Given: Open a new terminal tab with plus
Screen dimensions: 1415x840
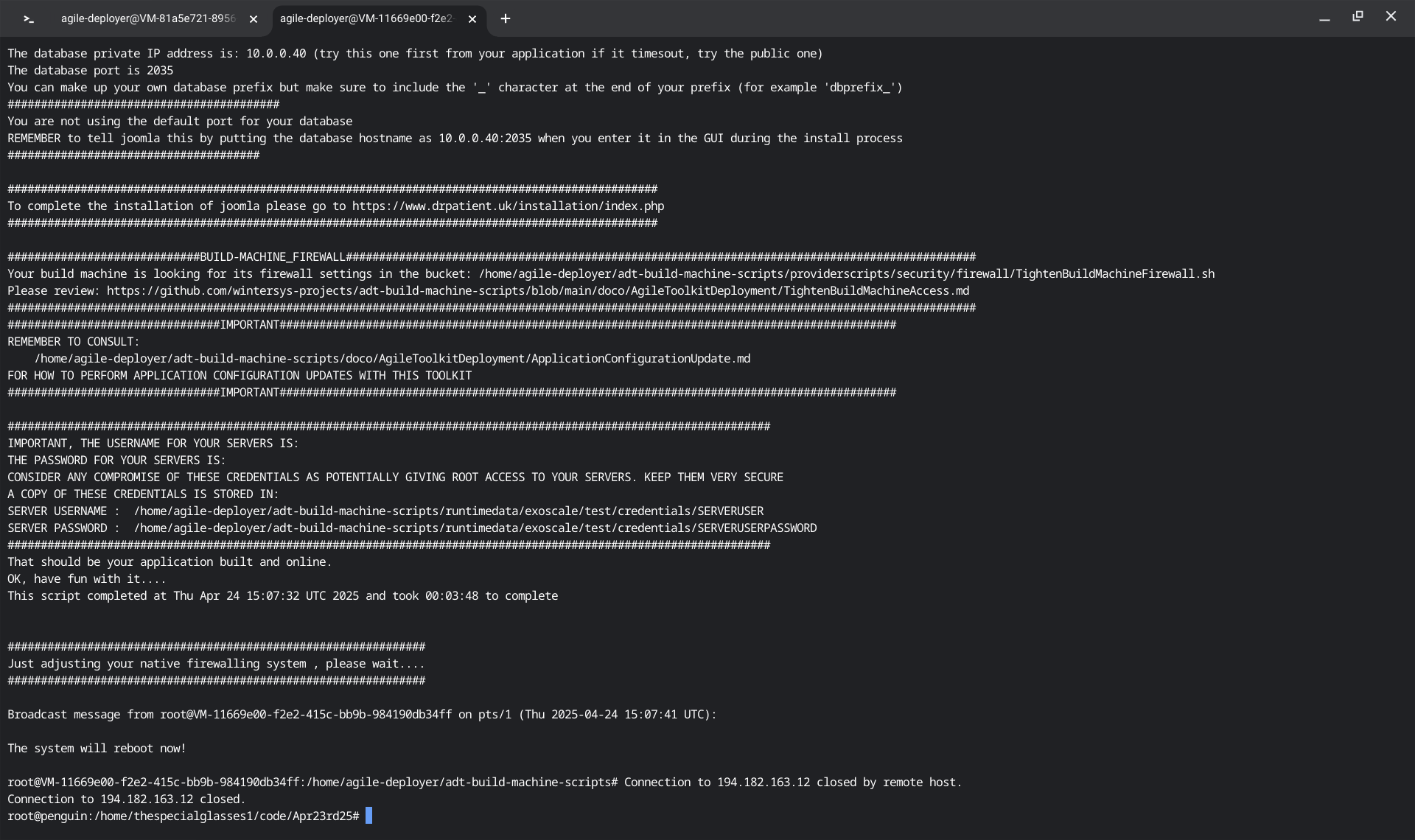Looking at the screenshot, I should (x=506, y=19).
